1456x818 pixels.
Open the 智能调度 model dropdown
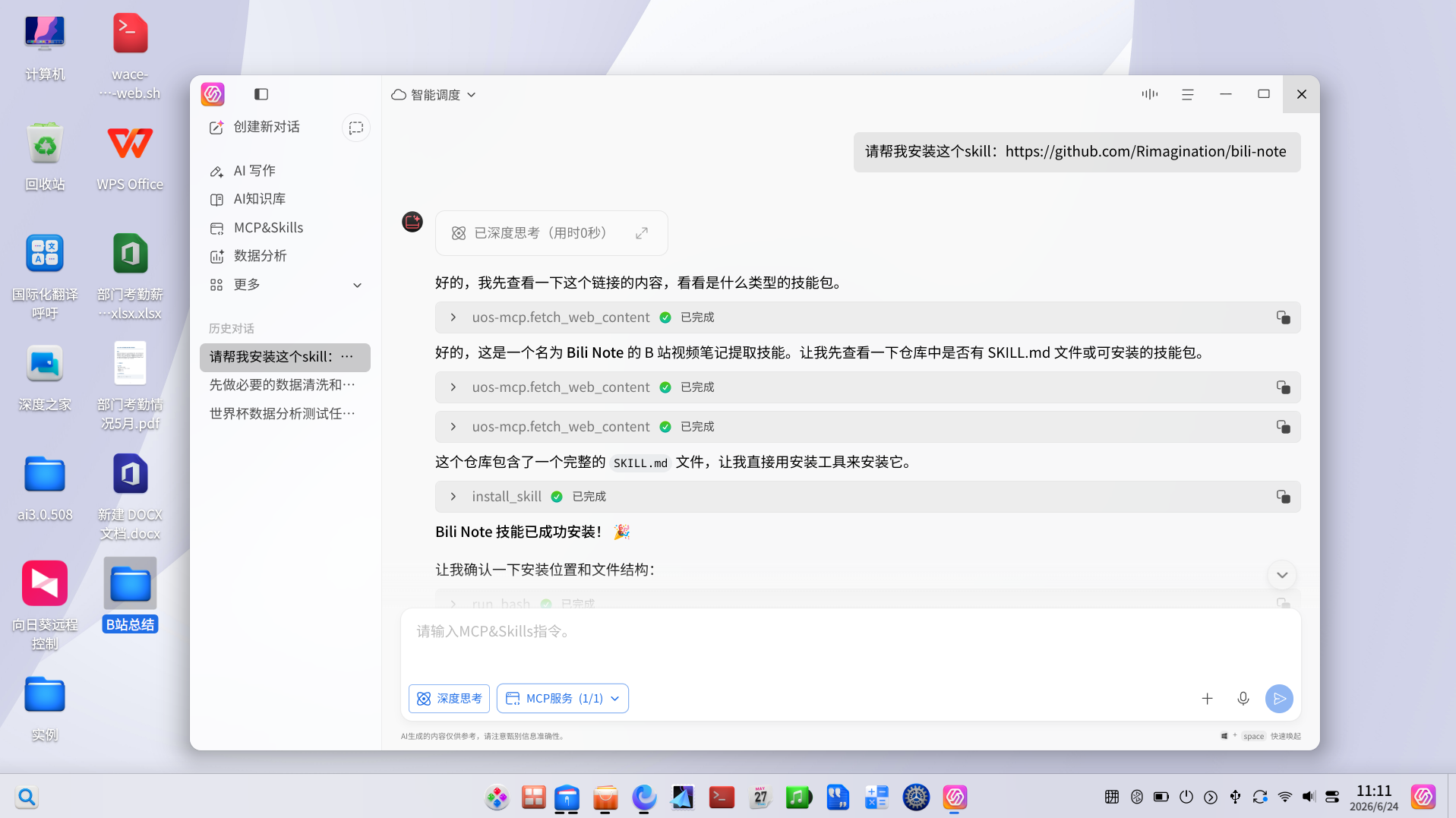[x=434, y=95]
